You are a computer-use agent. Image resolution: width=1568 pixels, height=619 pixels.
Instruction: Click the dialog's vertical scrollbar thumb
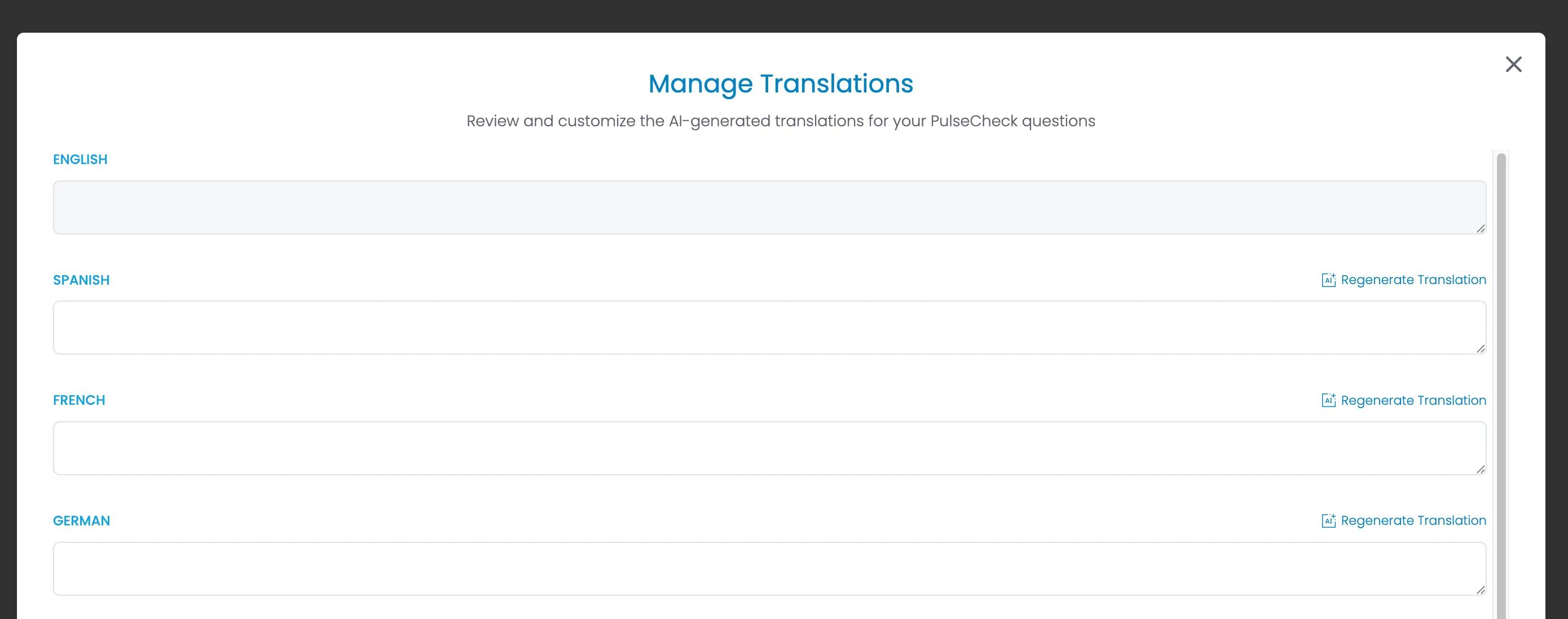coord(1501,386)
